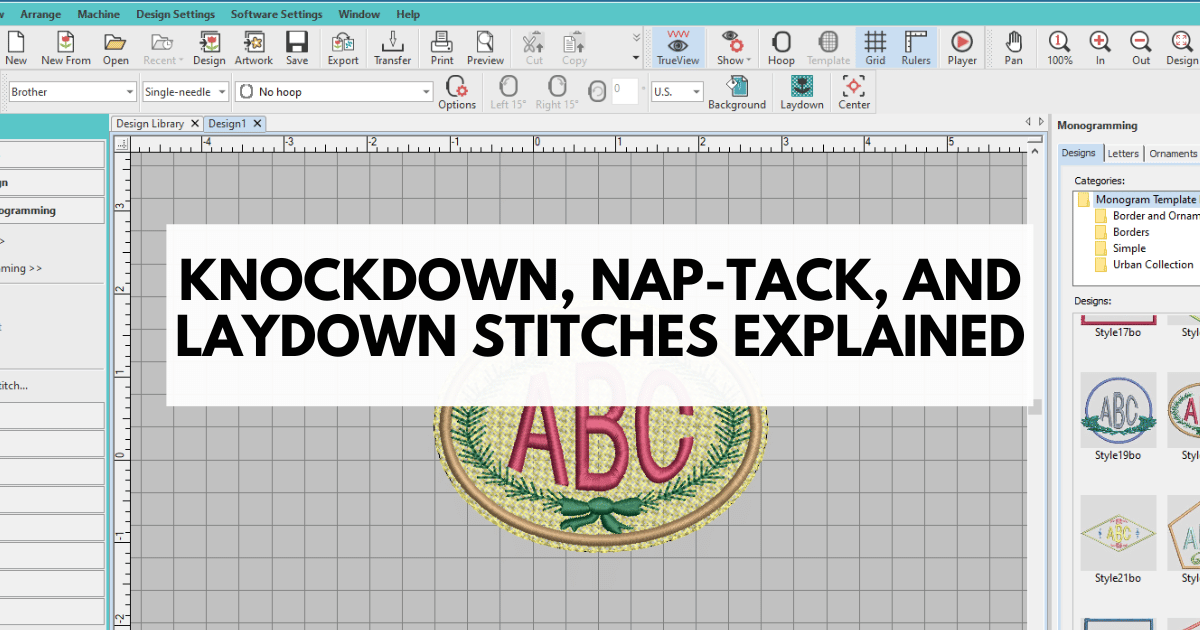Zoom to 100% view

1059,47
